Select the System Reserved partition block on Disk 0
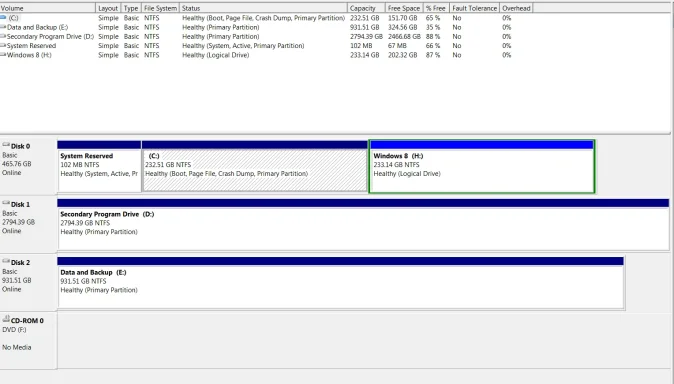 coord(99,166)
